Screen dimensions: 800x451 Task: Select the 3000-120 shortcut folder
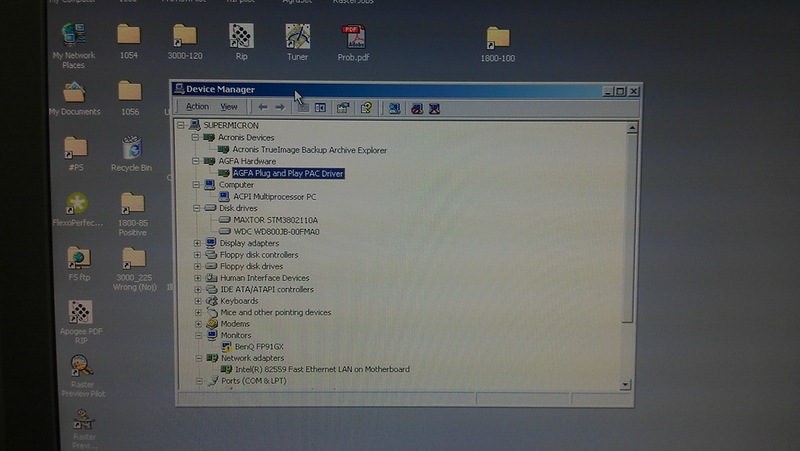tap(185, 42)
